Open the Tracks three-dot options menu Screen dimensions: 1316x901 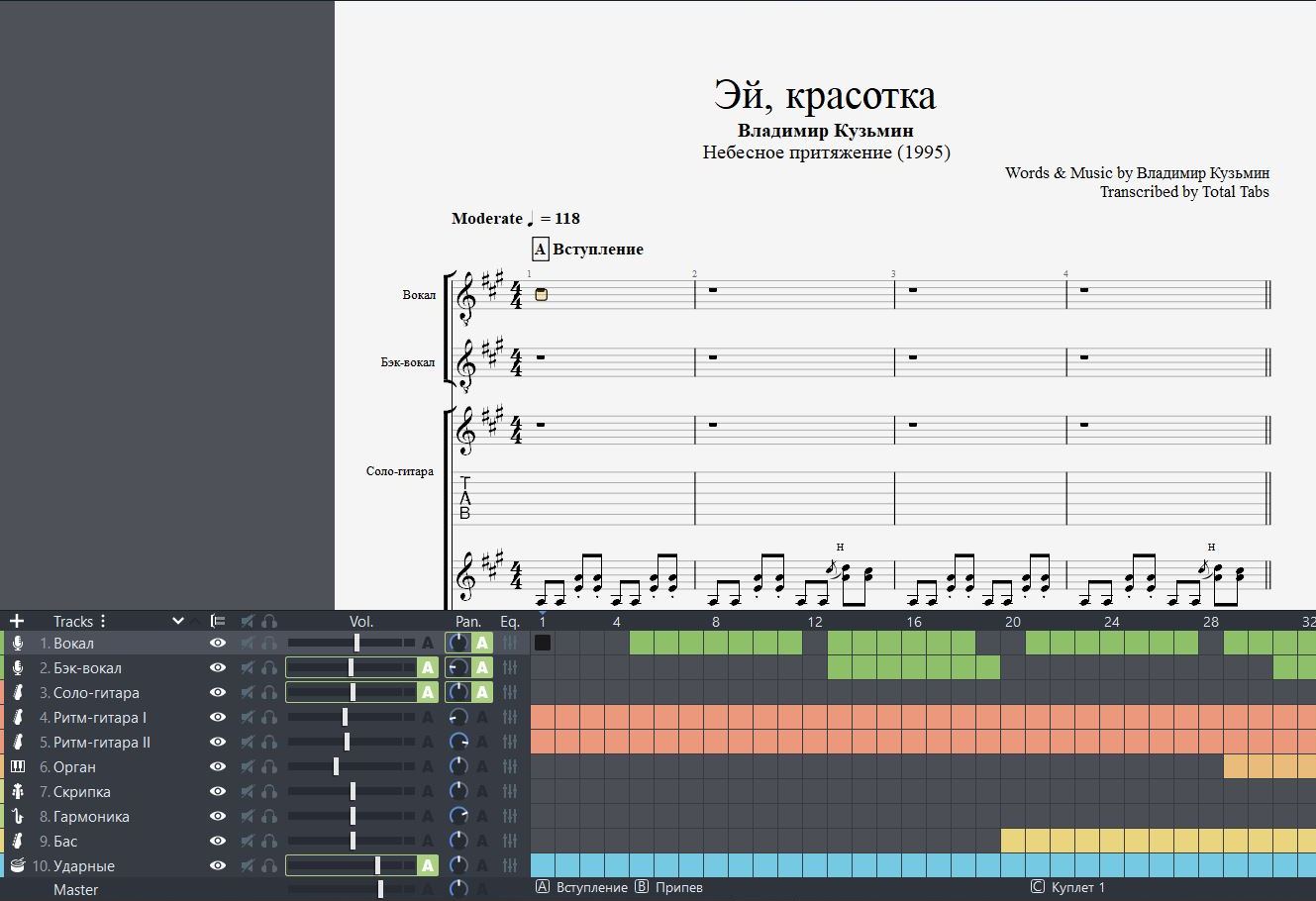click(103, 621)
